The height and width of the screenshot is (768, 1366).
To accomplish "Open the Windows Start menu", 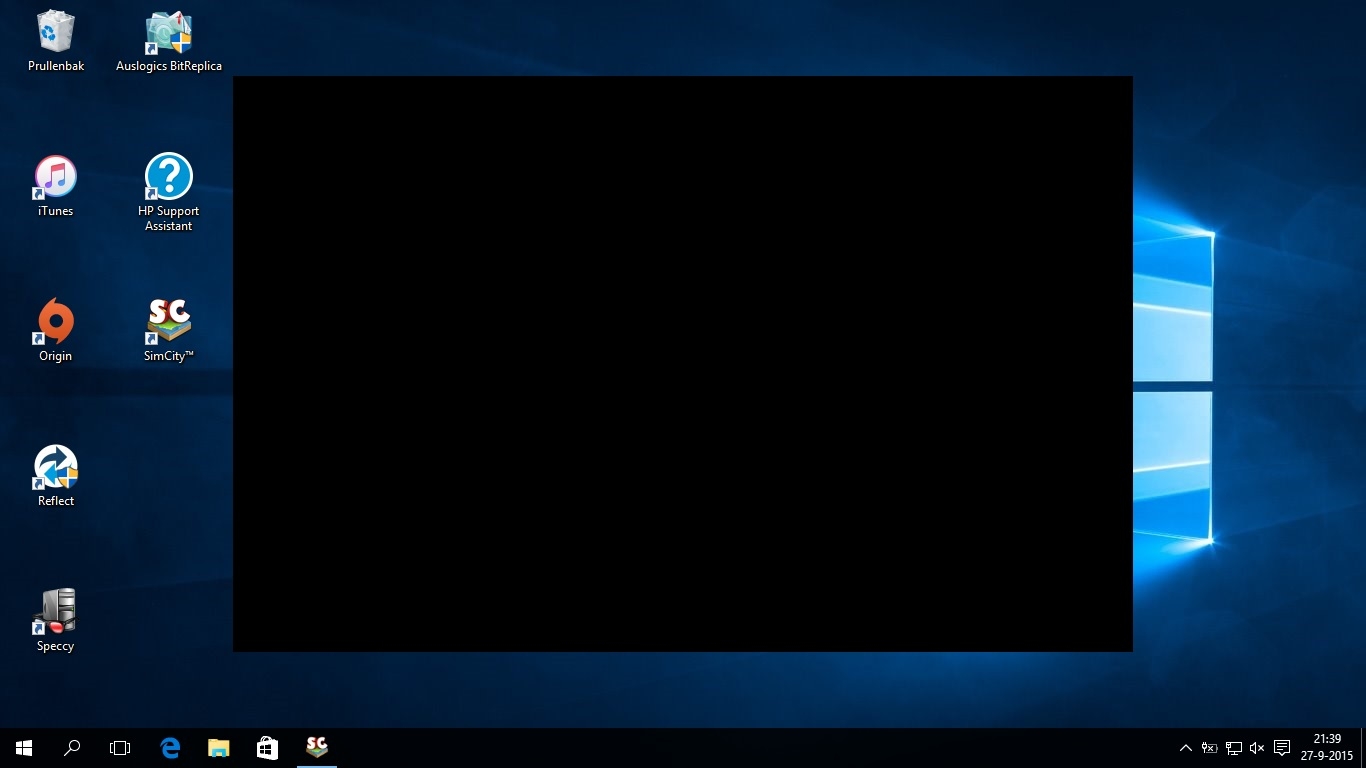I will pos(24,748).
